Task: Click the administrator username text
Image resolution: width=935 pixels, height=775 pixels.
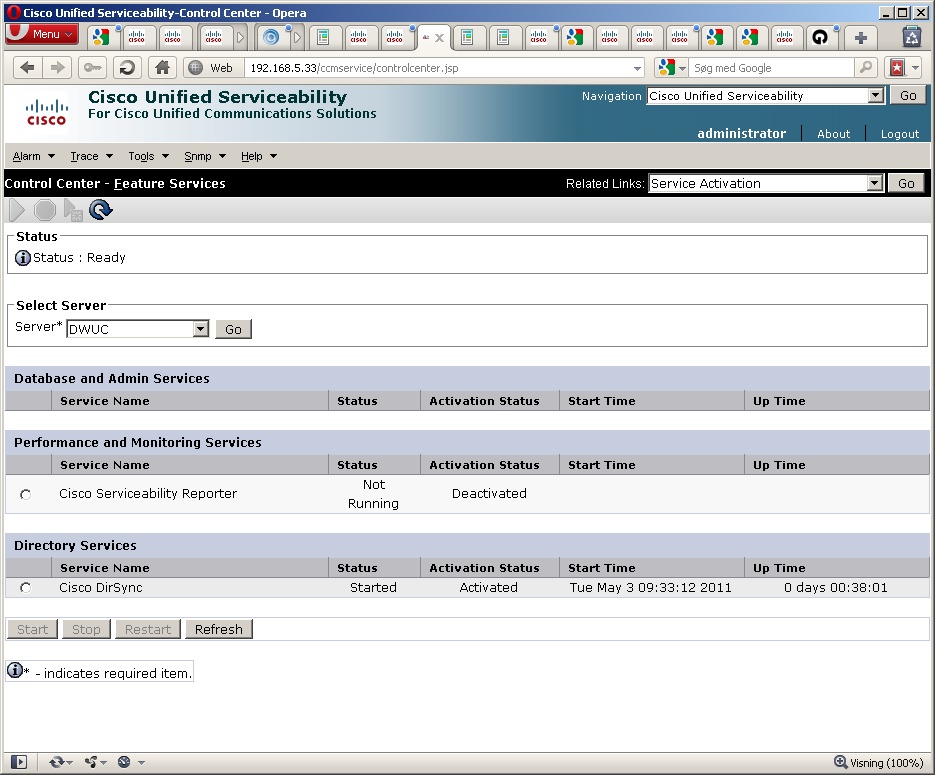Action: click(741, 134)
